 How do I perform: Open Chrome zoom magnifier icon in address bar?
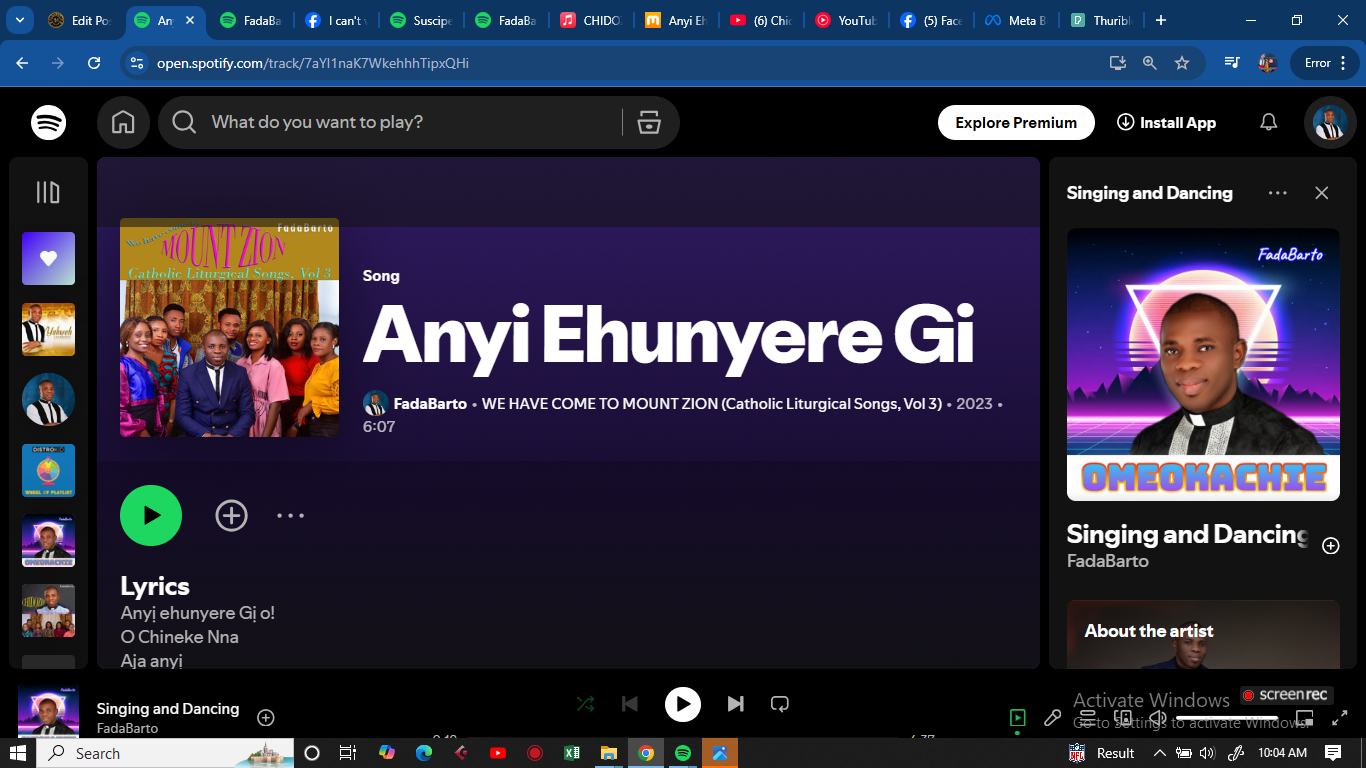[1150, 63]
